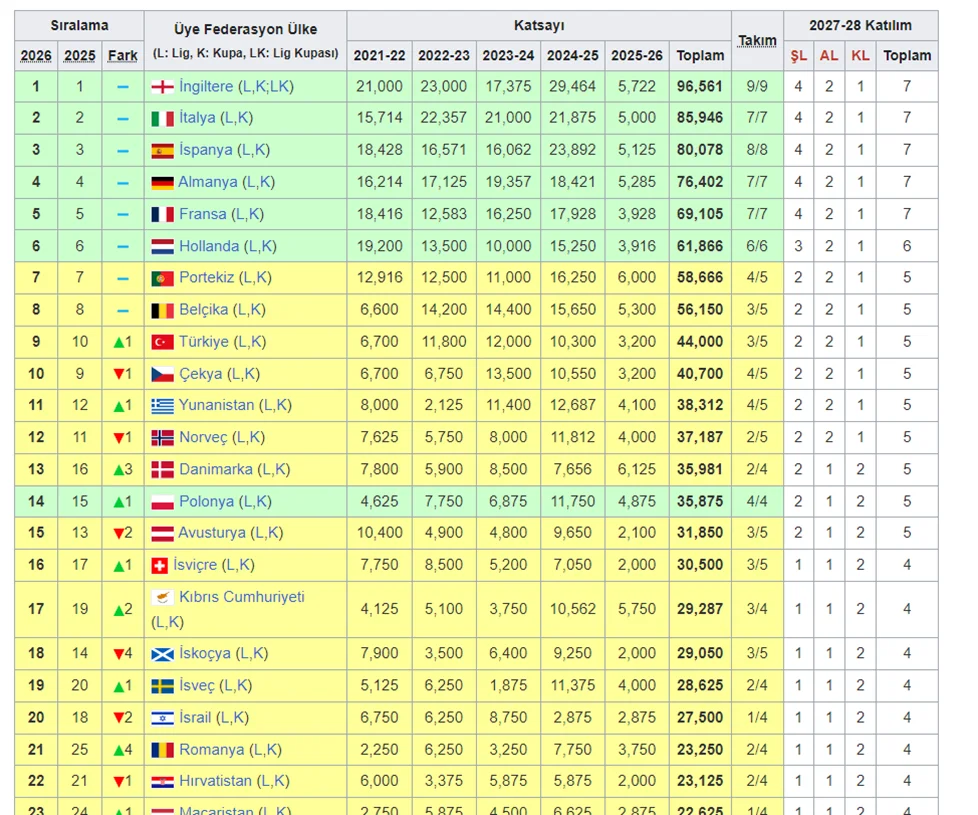Follow the Kıbrıs Cumhuriyeti link
Screen dimensions: 978x815
click(241, 597)
